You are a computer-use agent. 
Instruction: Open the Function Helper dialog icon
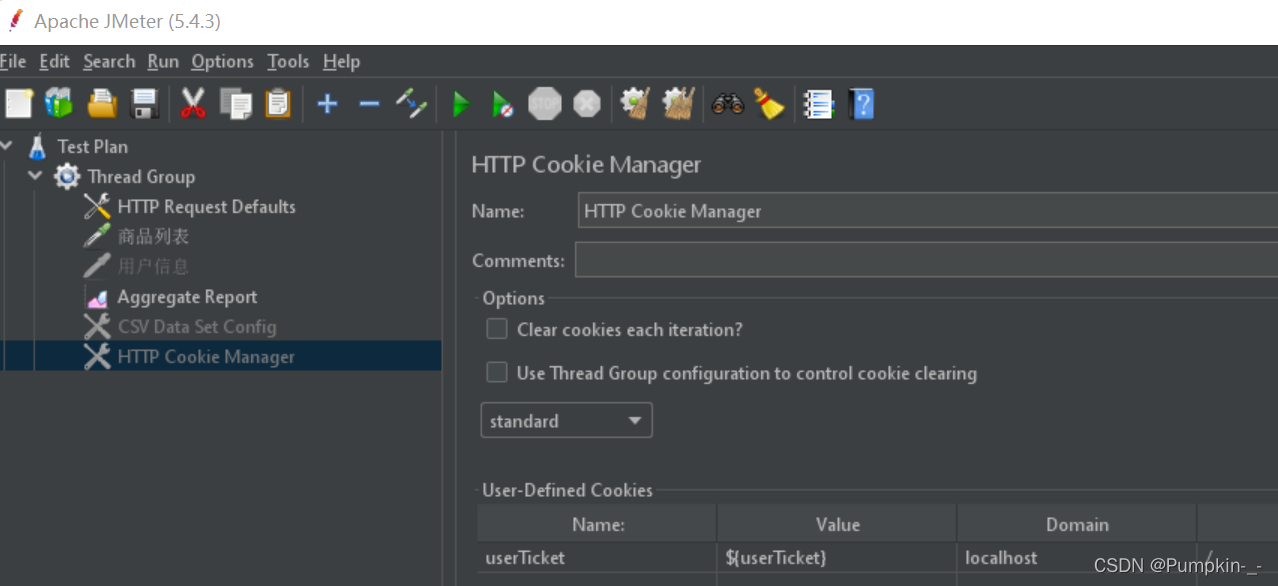818,103
